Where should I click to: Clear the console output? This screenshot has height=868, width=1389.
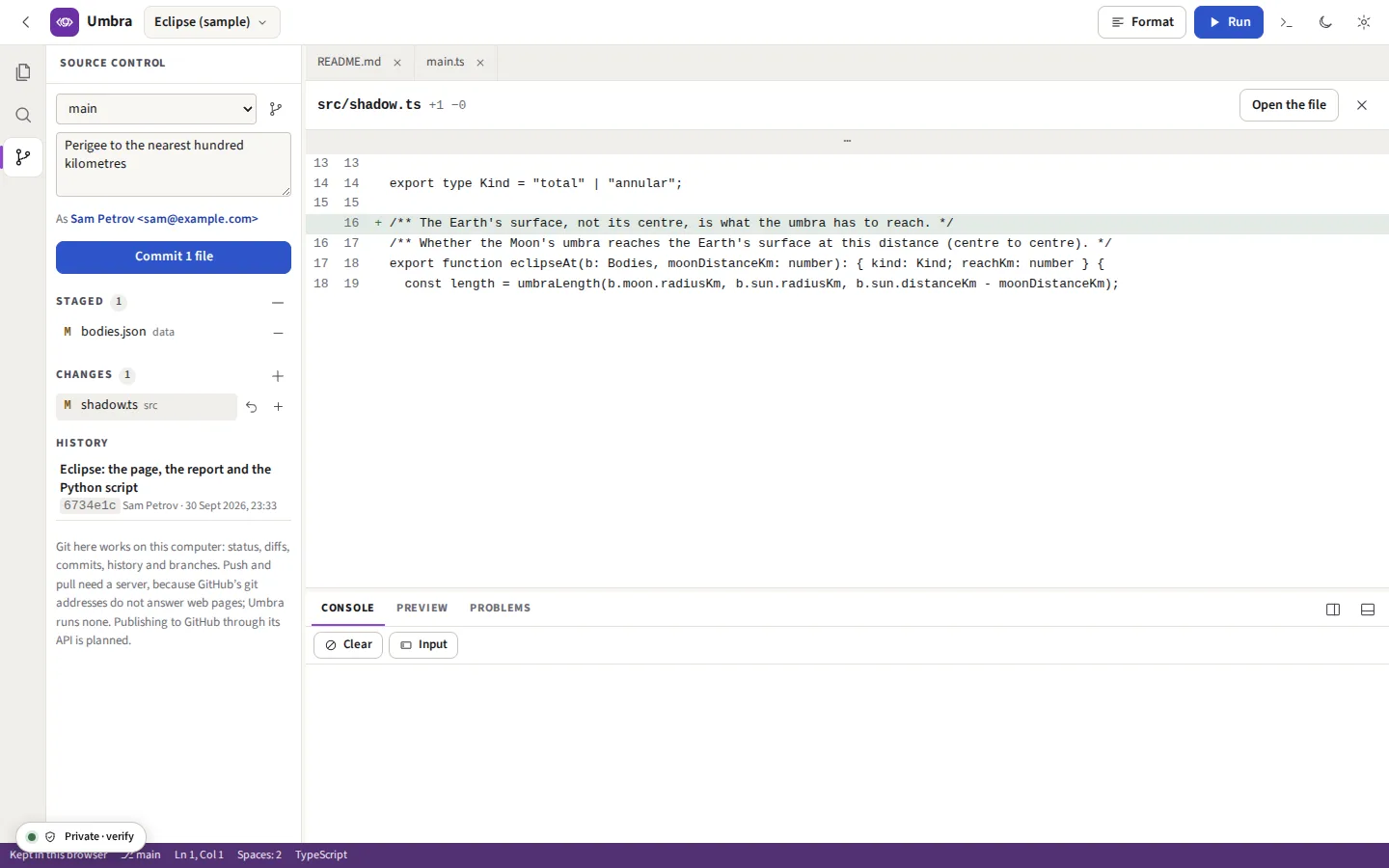[348, 645]
